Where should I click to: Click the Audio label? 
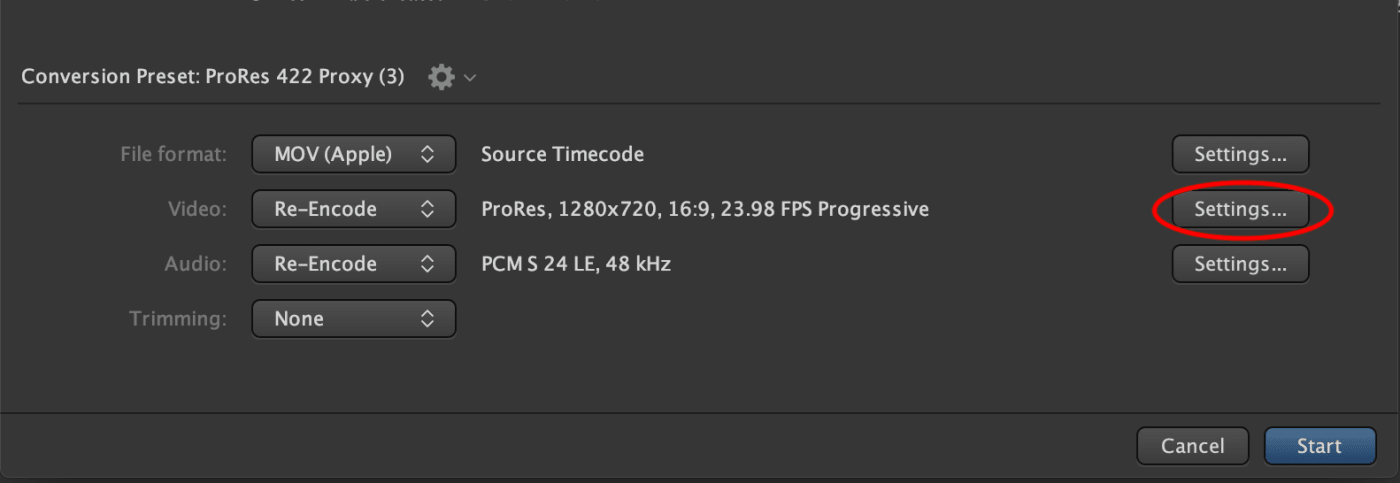[x=196, y=264]
